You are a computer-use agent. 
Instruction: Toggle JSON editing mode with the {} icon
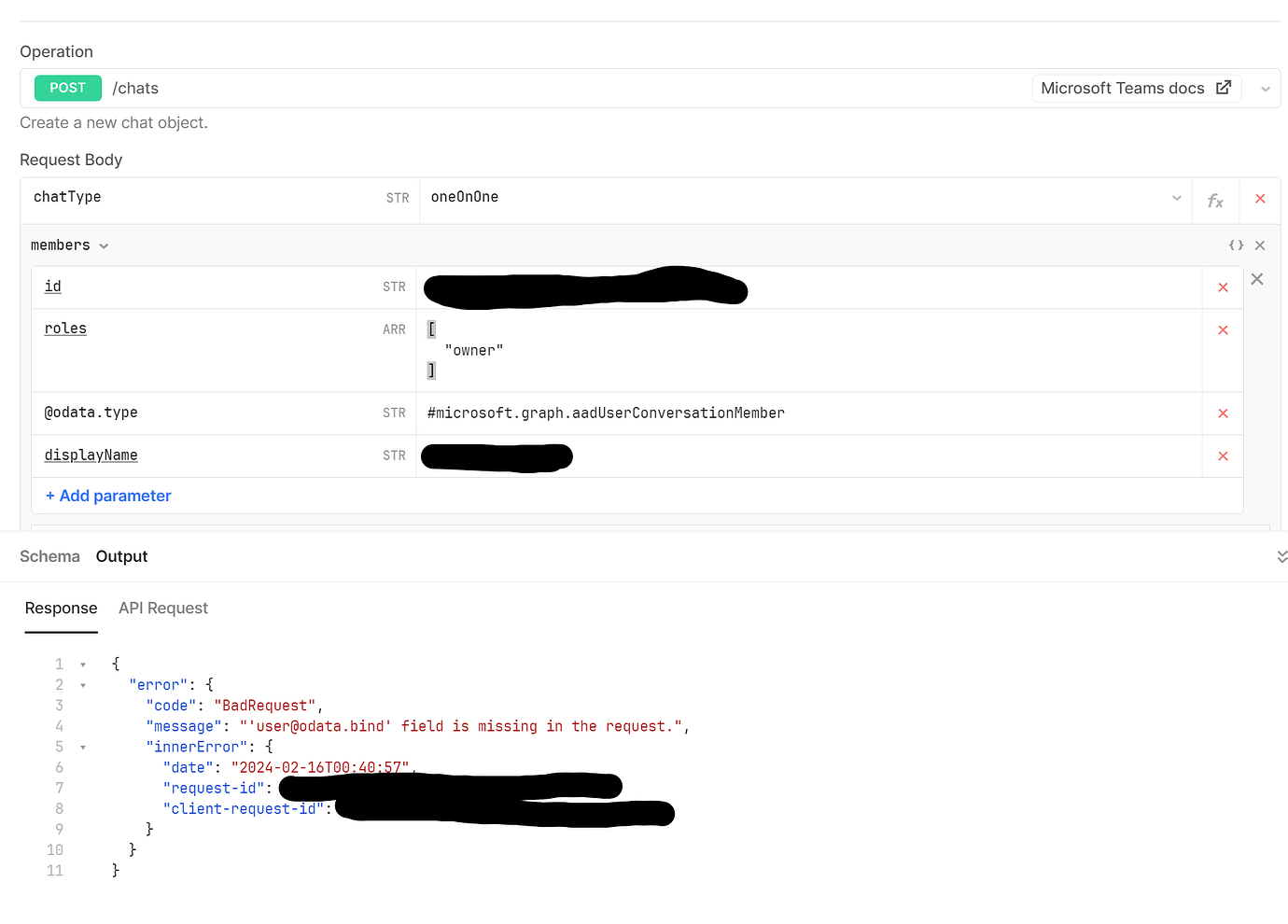coord(1236,245)
